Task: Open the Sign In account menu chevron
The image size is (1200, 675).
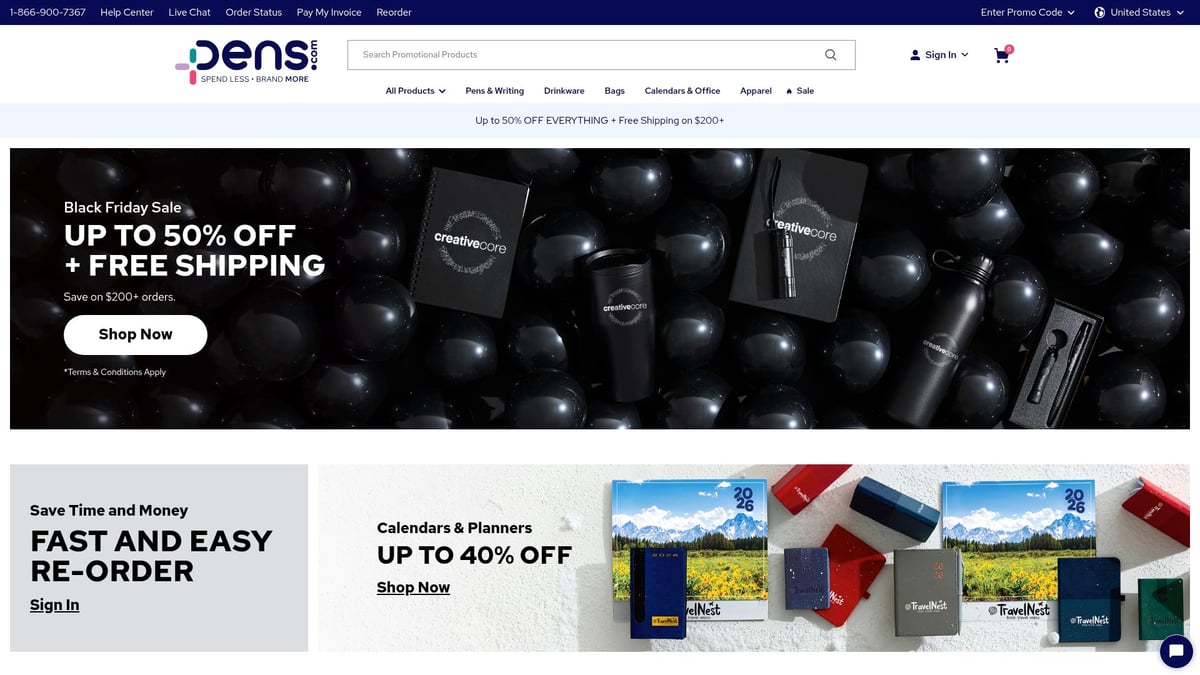Action: (965, 55)
